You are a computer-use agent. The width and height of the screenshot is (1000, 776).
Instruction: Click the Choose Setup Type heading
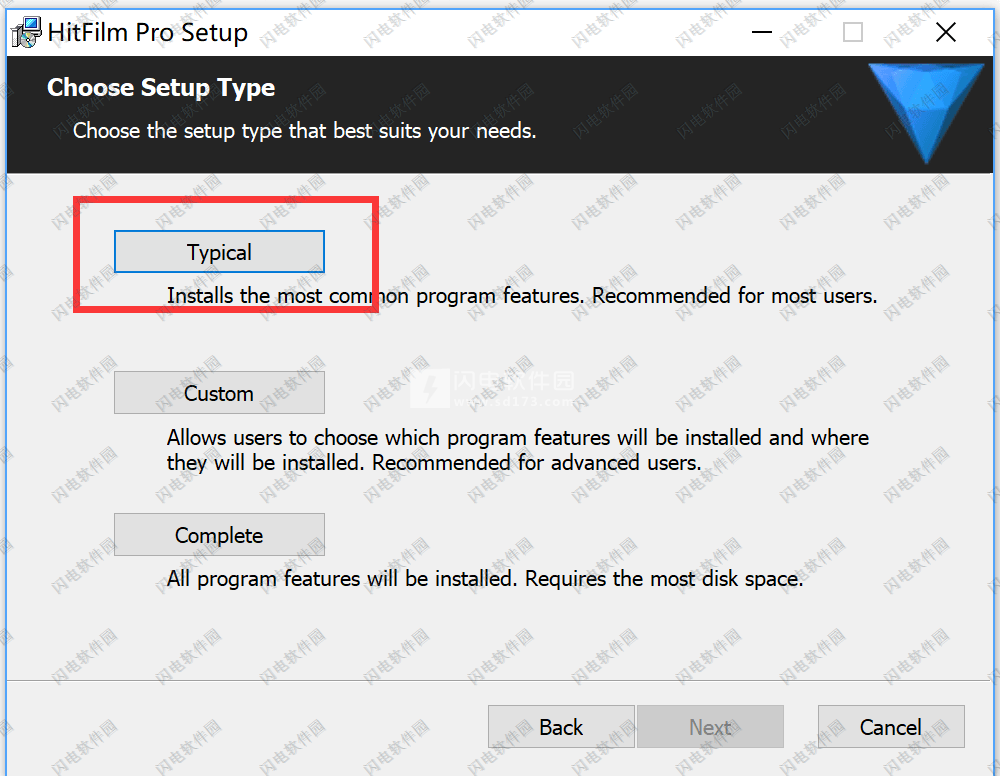tap(161, 88)
